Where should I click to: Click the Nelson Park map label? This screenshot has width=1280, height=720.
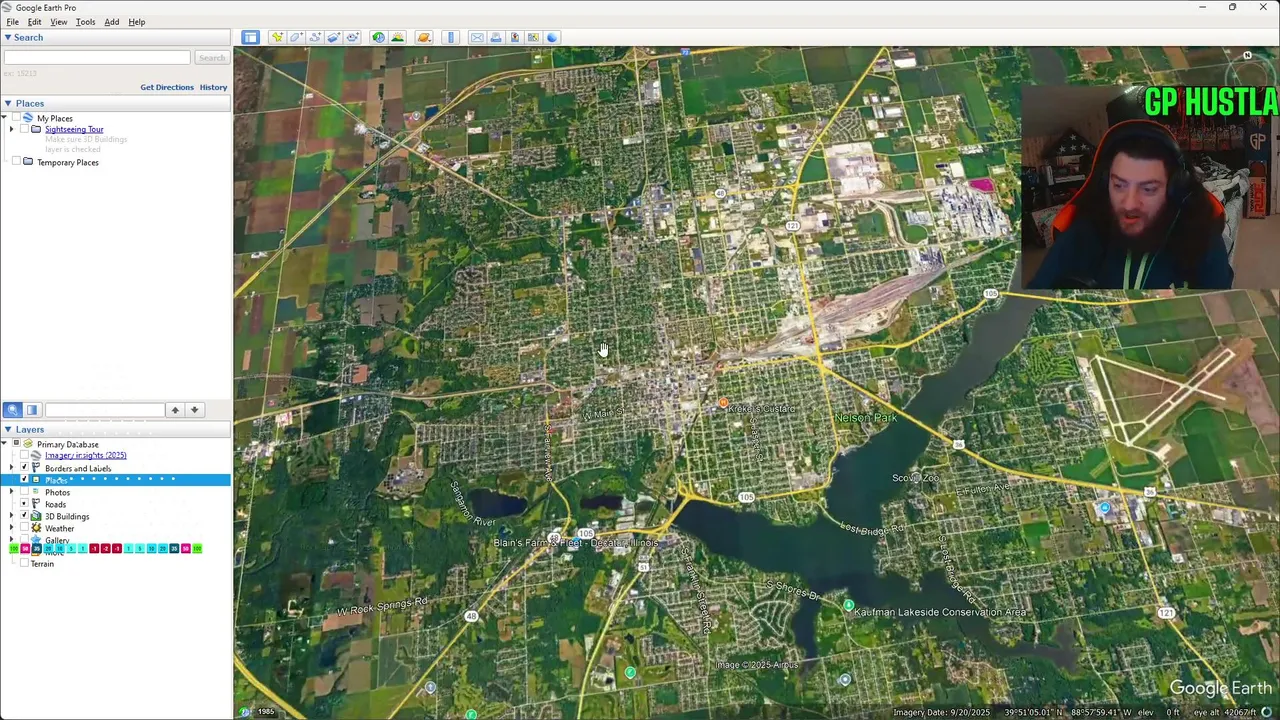[x=865, y=417]
